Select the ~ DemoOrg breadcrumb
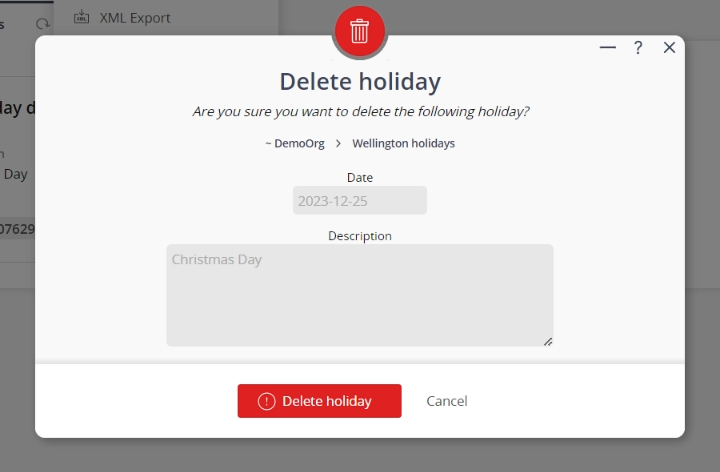Viewport: 720px width, 472px height. pyautogui.click(x=295, y=143)
